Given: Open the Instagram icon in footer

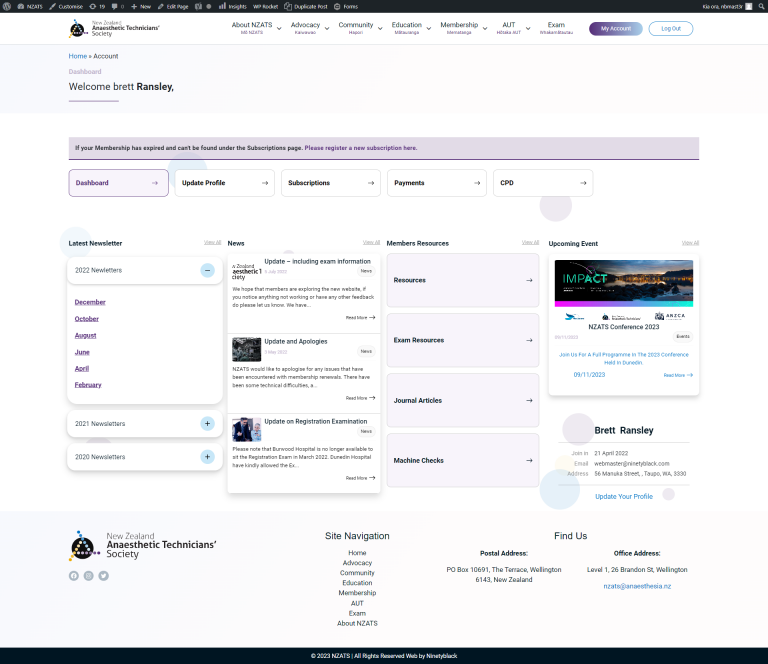Looking at the screenshot, I should pyautogui.click(x=88, y=576).
